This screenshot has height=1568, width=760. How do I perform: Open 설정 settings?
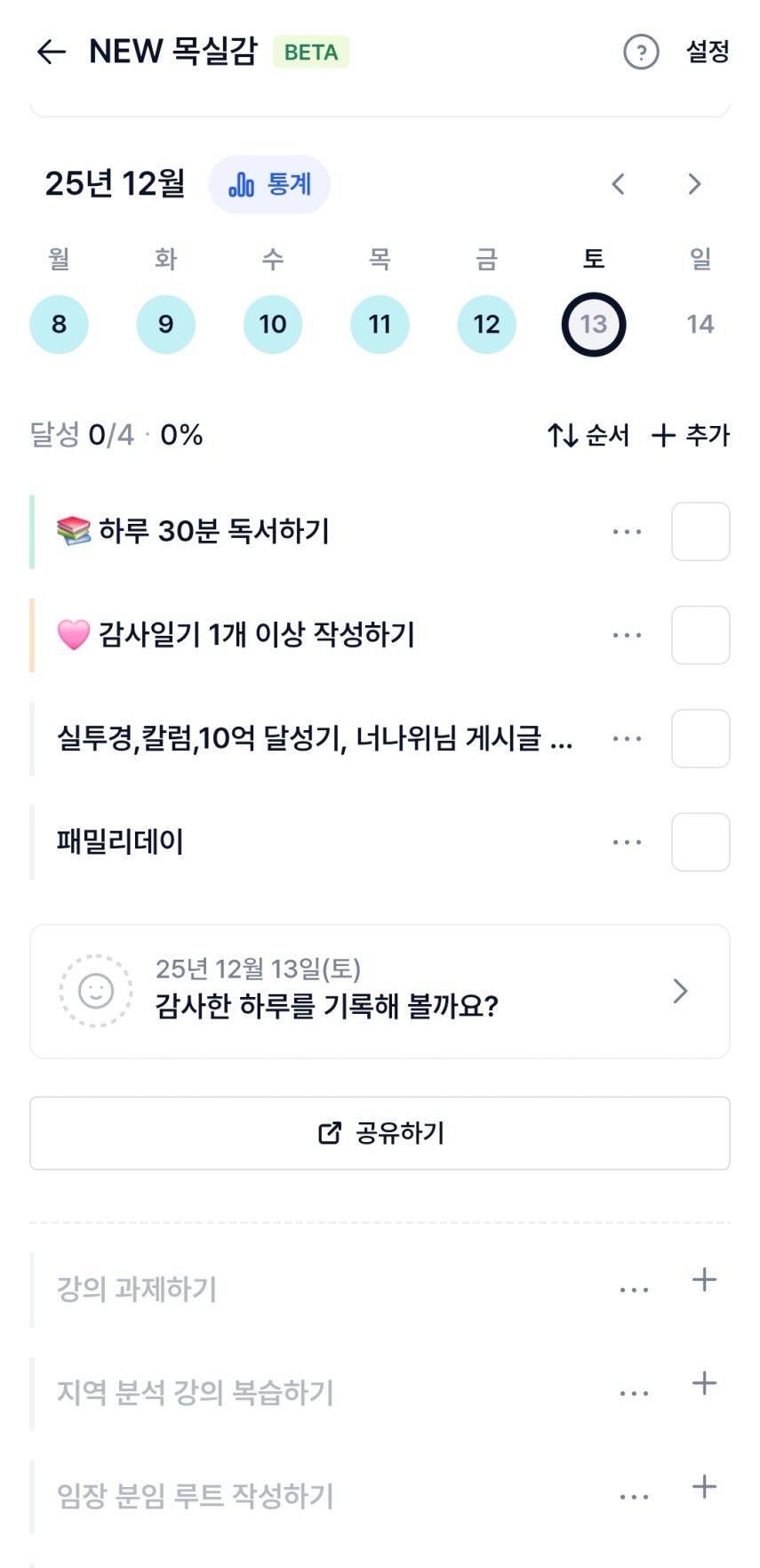point(708,52)
